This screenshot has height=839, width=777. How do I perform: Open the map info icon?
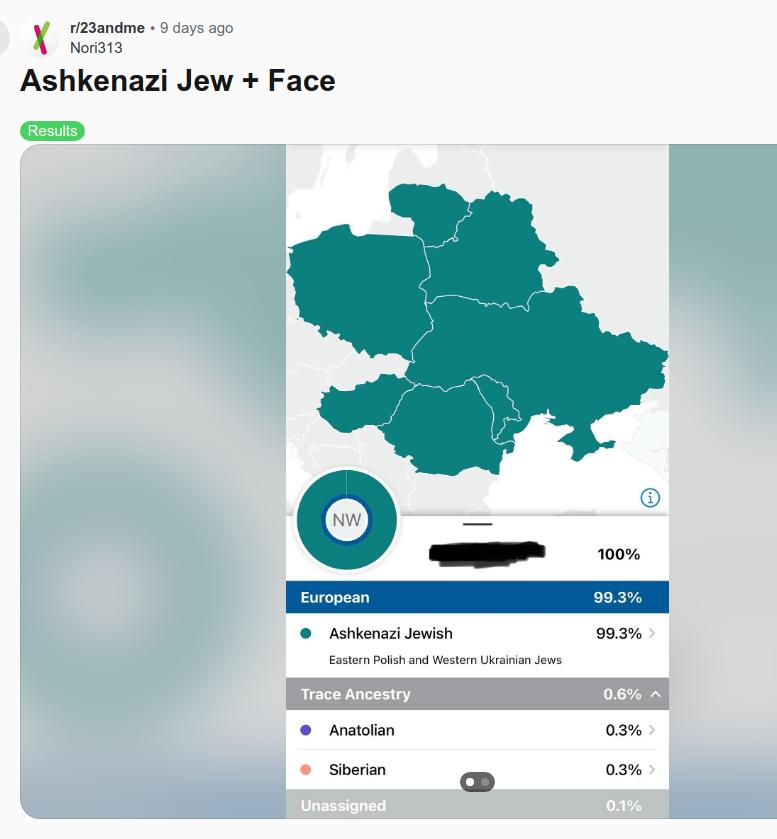[x=650, y=498]
